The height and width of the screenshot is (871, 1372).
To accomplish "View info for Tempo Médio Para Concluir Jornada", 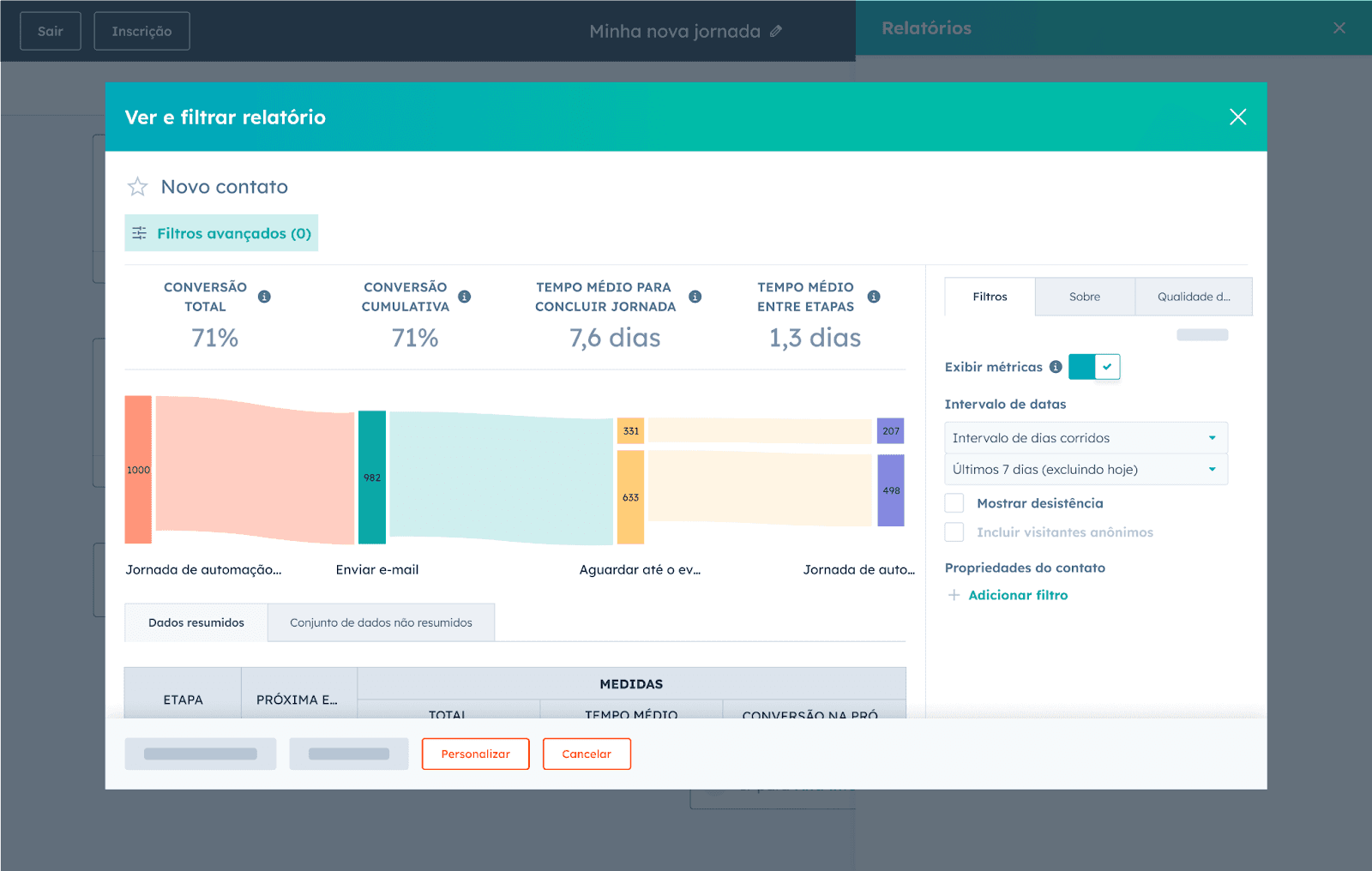I will point(695,296).
